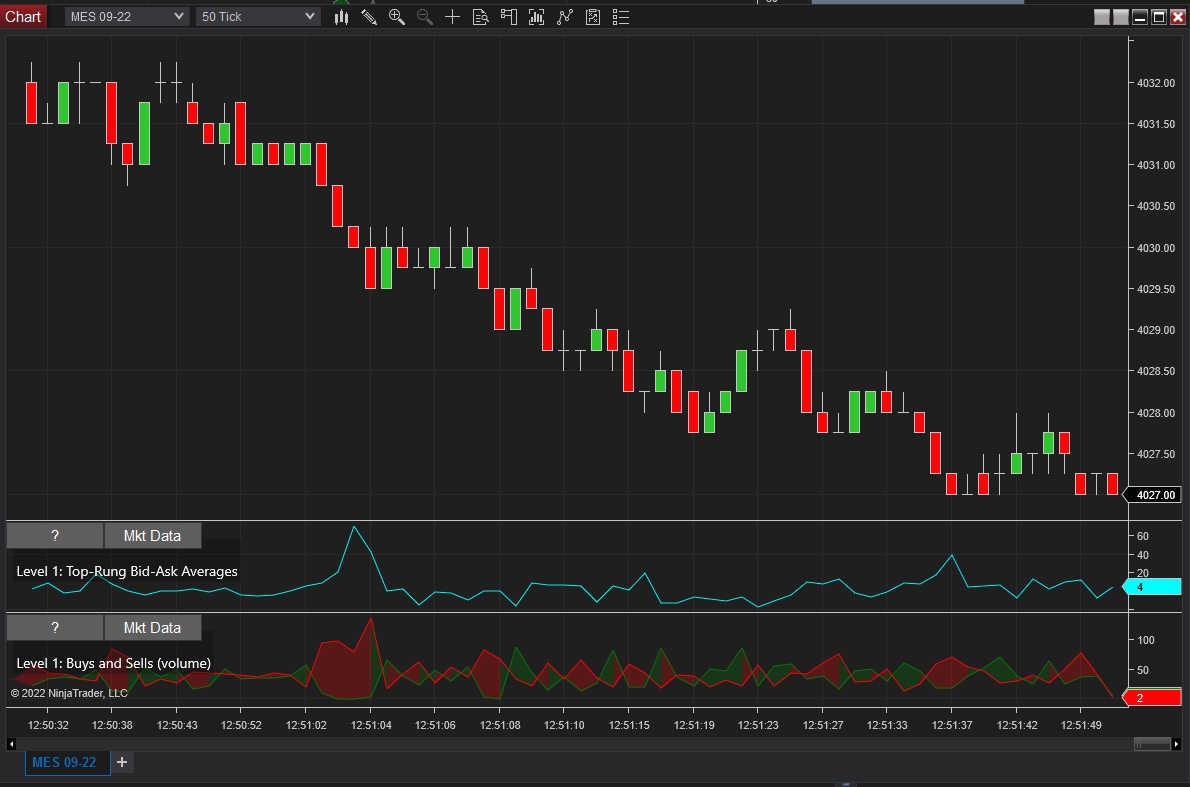Zoom in with the magnifier plus icon
The height and width of the screenshot is (787, 1190).
point(397,17)
